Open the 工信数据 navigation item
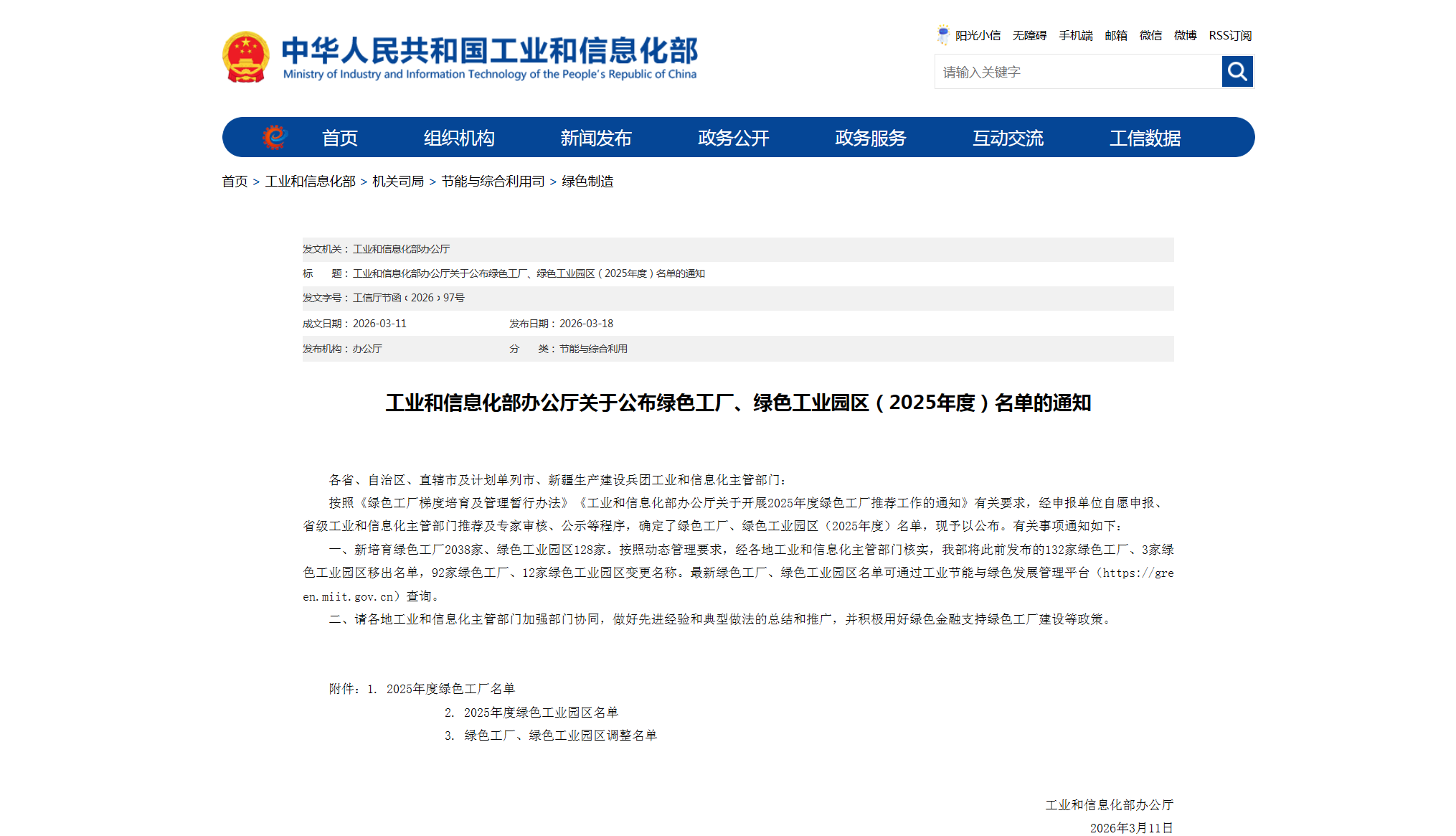The image size is (1456, 836). pyautogui.click(x=1145, y=138)
